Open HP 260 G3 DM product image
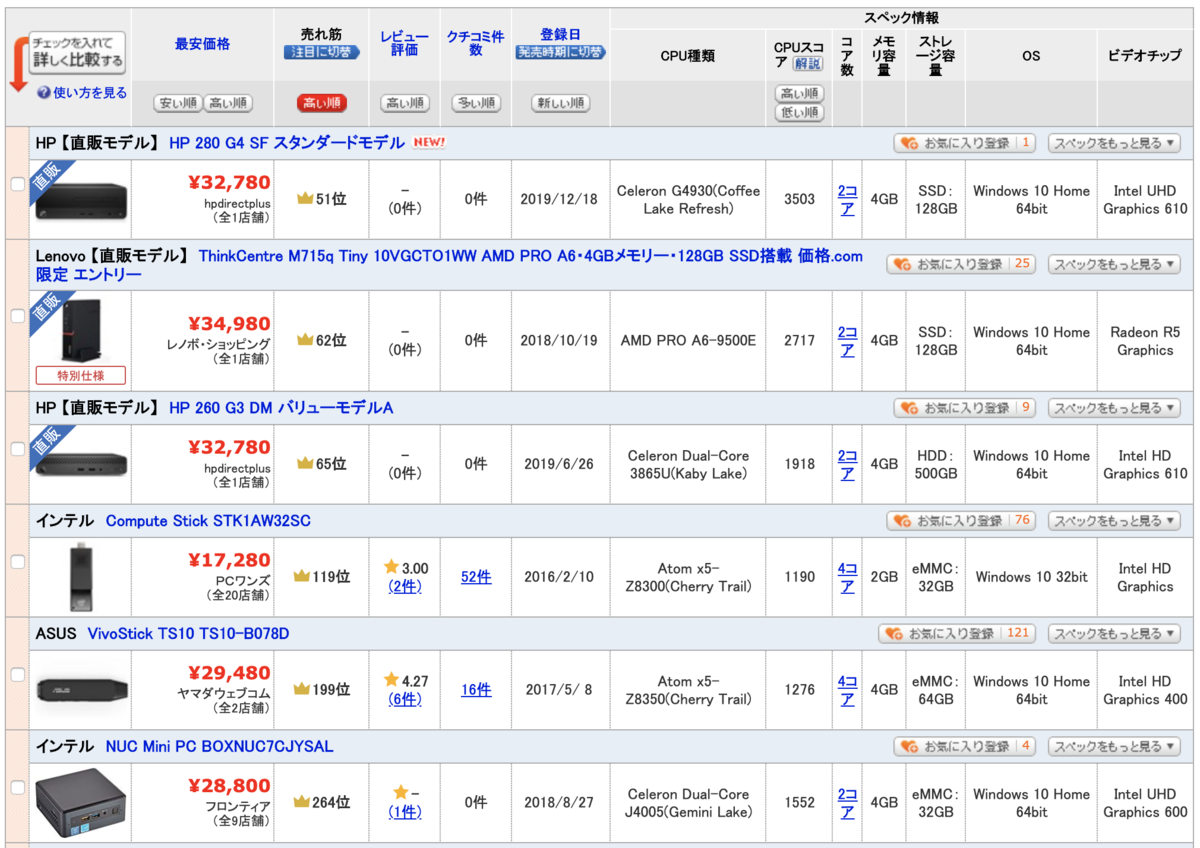This screenshot has height=848, width=1200. (82, 464)
